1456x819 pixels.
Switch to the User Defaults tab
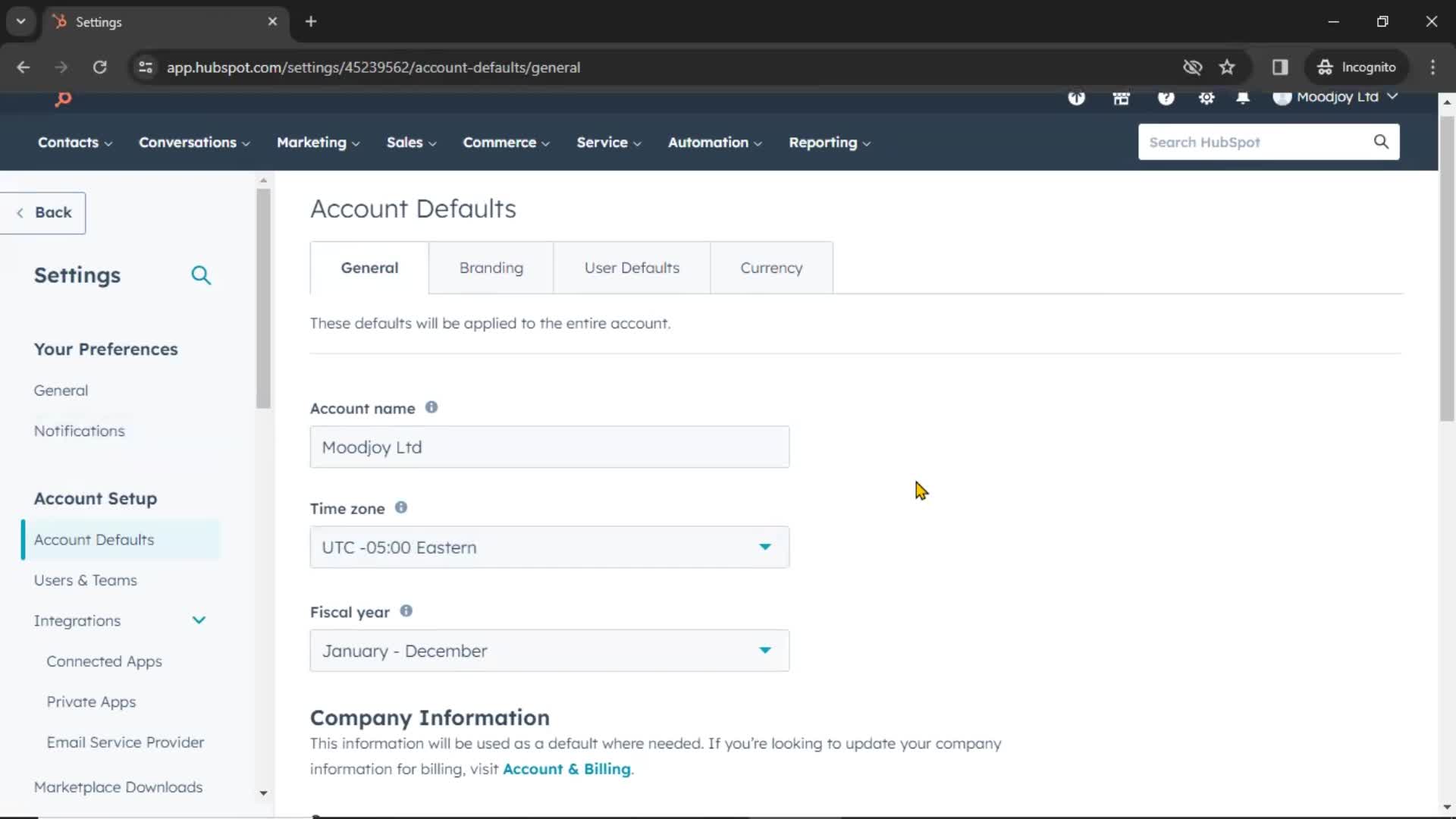(x=632, y=268)
